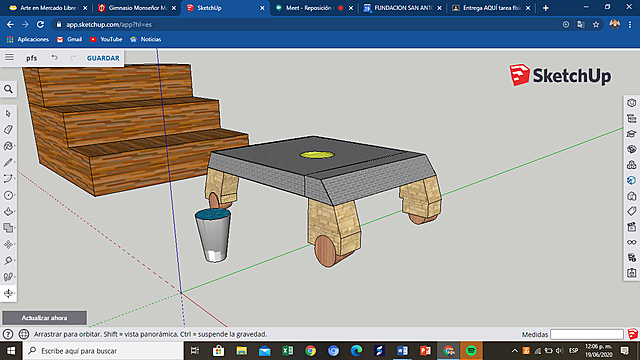Select the Walk footprints tool
This screenshot has width=640, height=360.
tap(8, 277)
